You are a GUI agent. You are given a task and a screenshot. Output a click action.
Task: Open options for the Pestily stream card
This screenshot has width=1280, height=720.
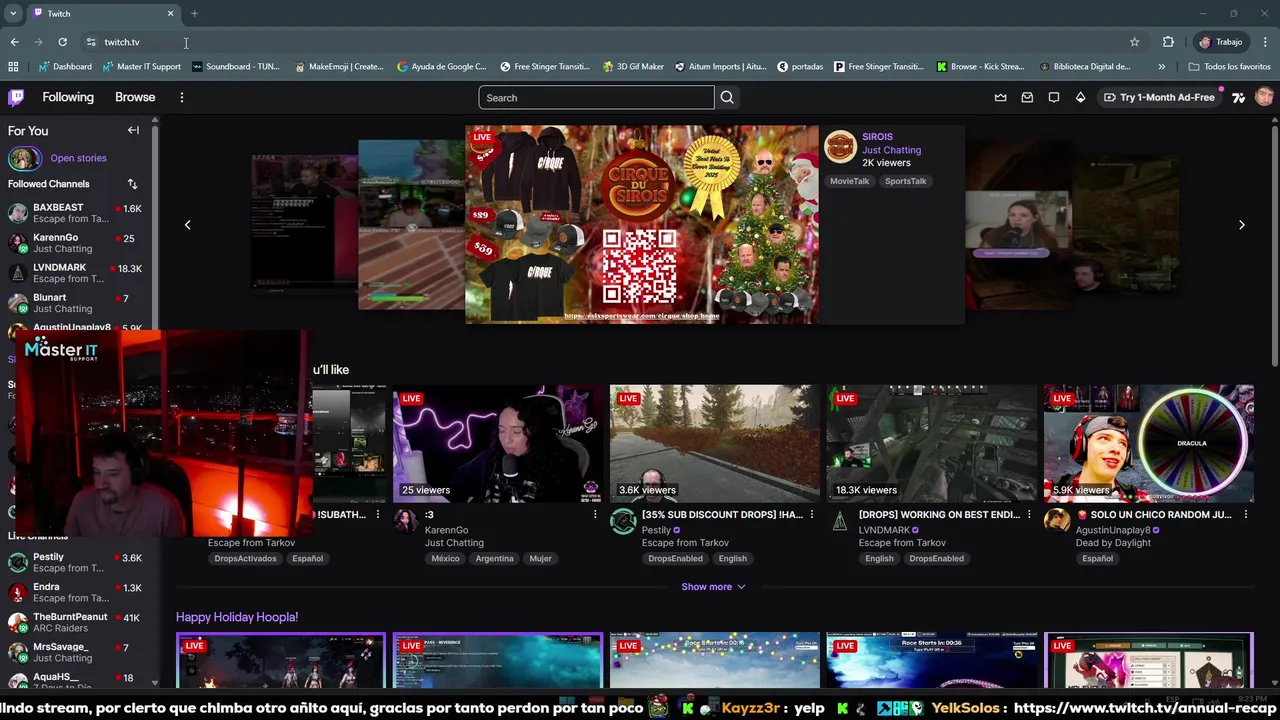point(812,515)
